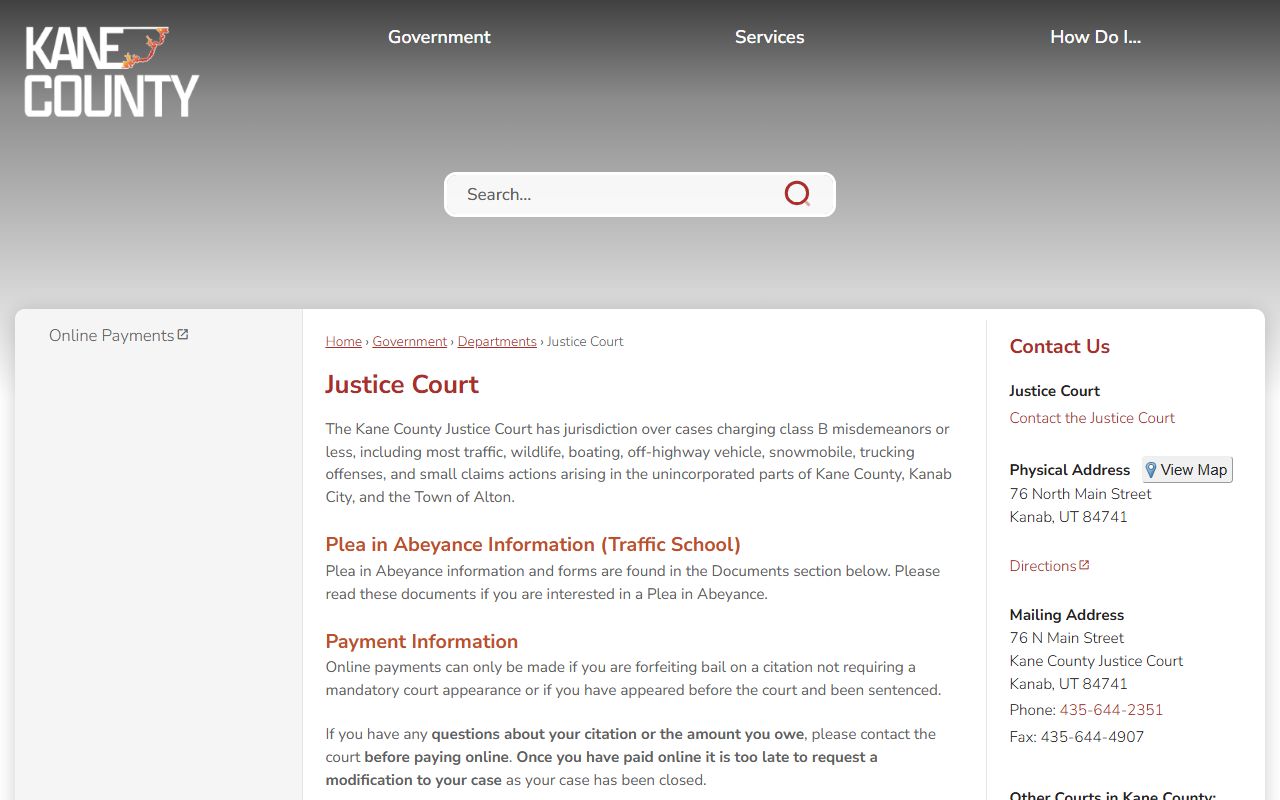Viewport: 1280px width, 800px height.
Task: Click Contact the Justice Court link
Action: coord(1092,418)
